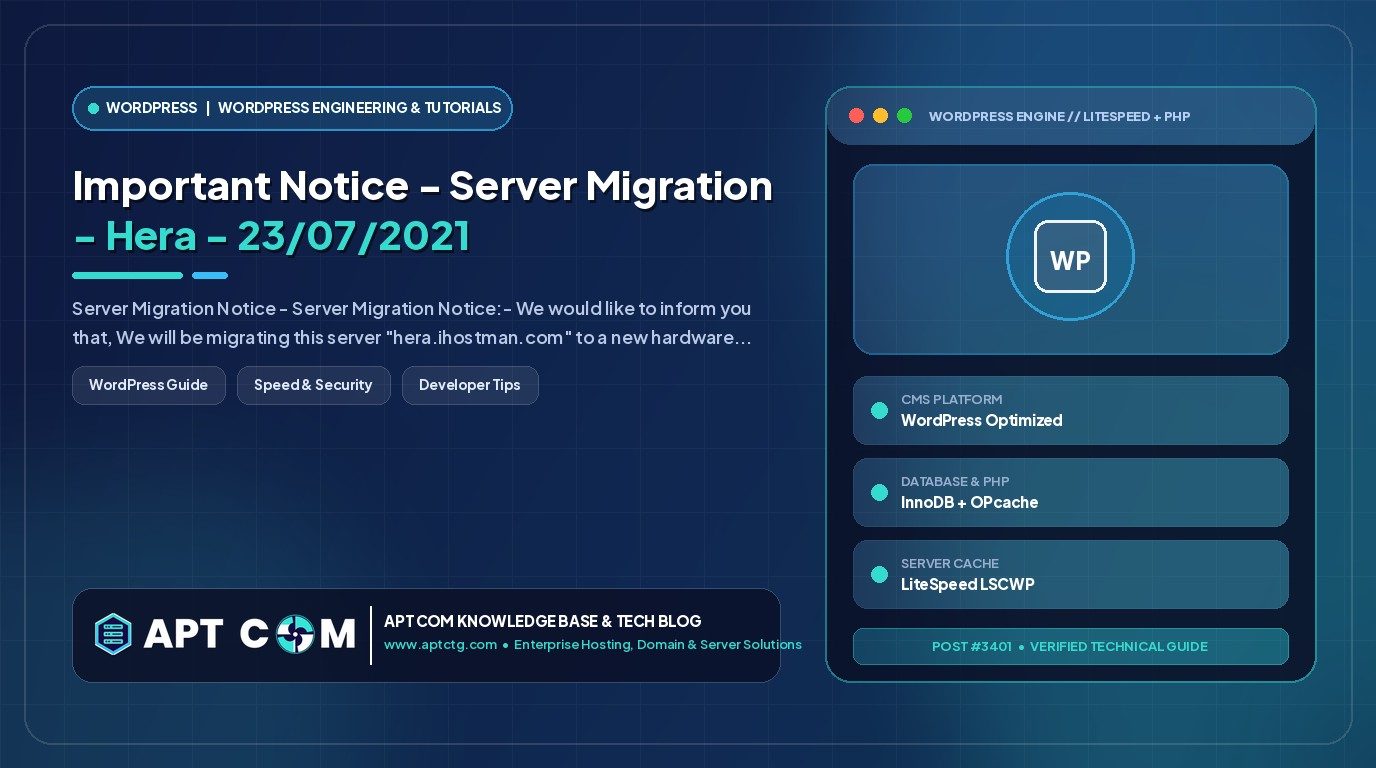This screenshot has height=768, width=1376.
Task: Click the Important Notice - Server Migration title
Action: (x=422, y=186)
